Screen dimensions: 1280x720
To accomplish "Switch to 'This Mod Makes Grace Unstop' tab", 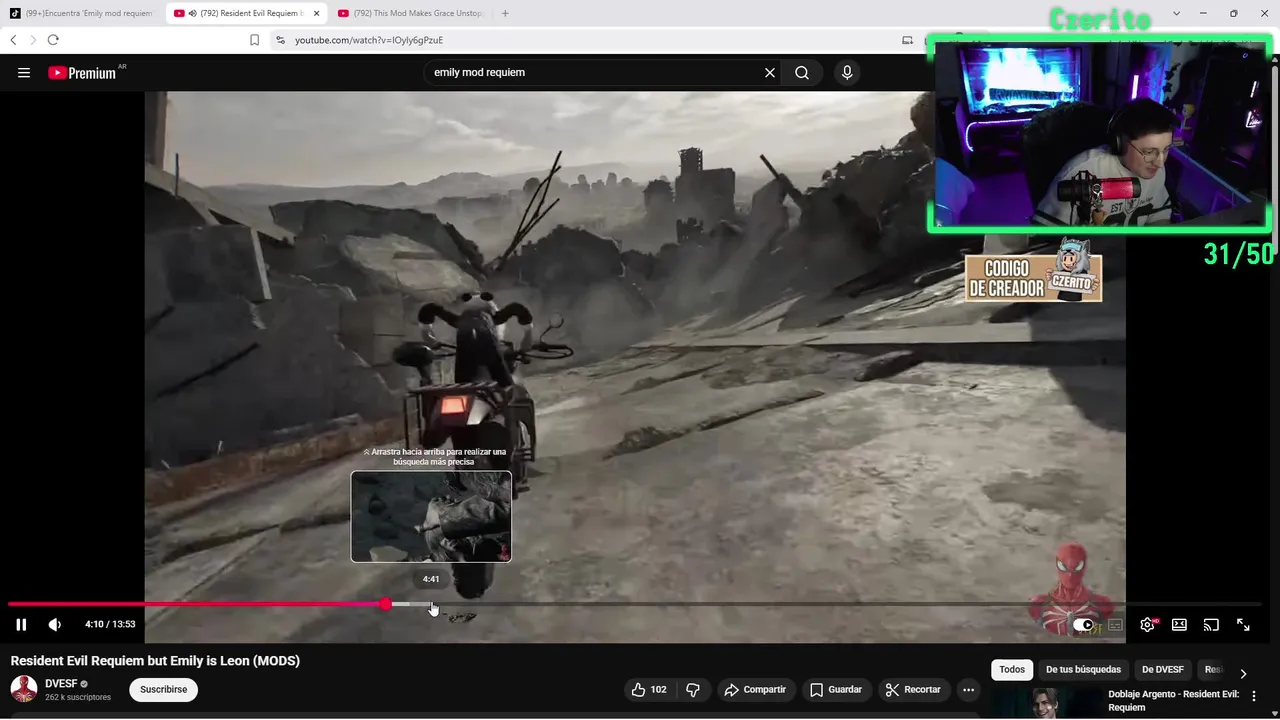I will (410, 13).
